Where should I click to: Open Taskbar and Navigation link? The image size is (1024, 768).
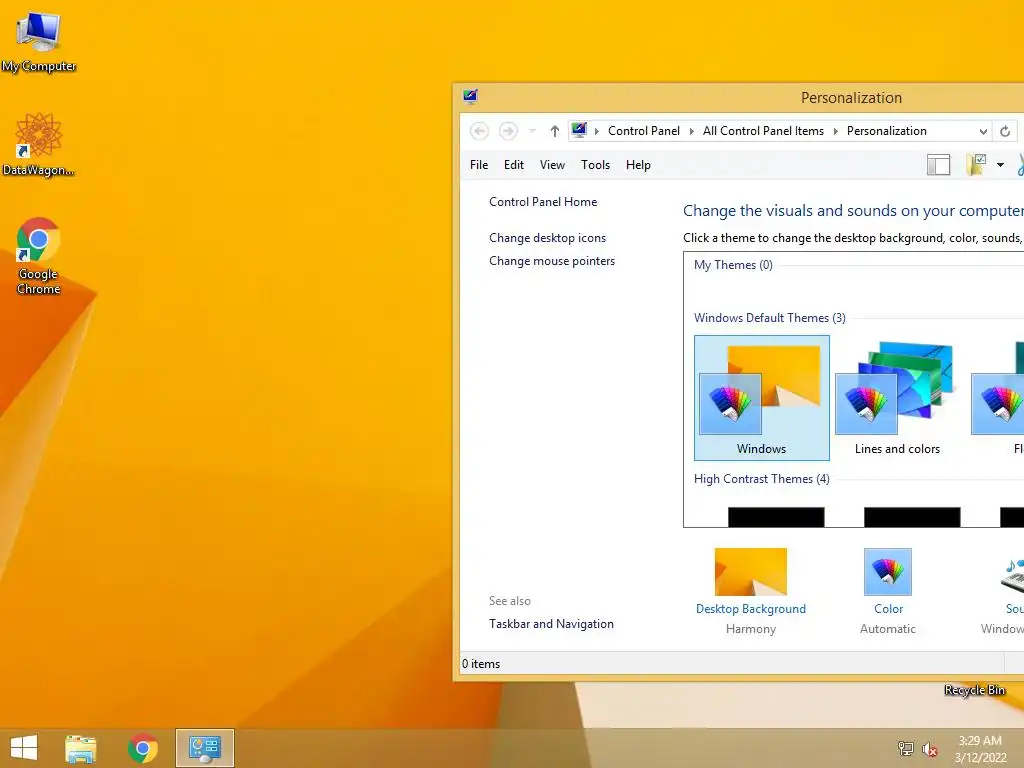(x=551, y=624)
